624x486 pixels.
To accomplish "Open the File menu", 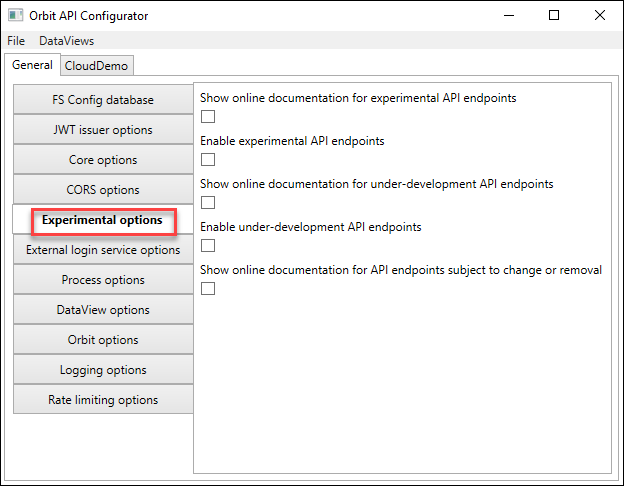I will pos(16,41).
